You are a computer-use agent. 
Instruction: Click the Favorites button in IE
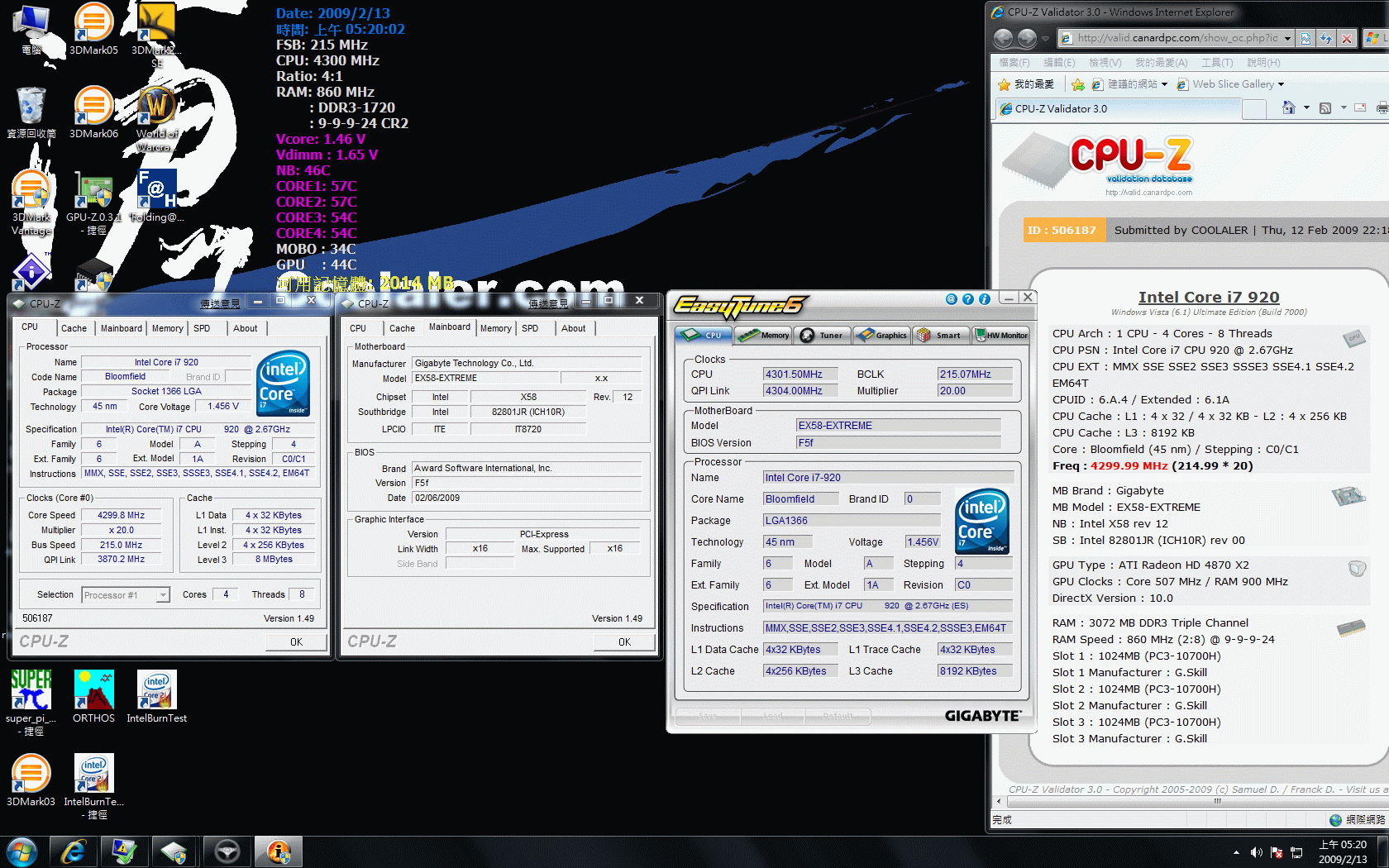pyautogui.click(x=1026, y=84)
